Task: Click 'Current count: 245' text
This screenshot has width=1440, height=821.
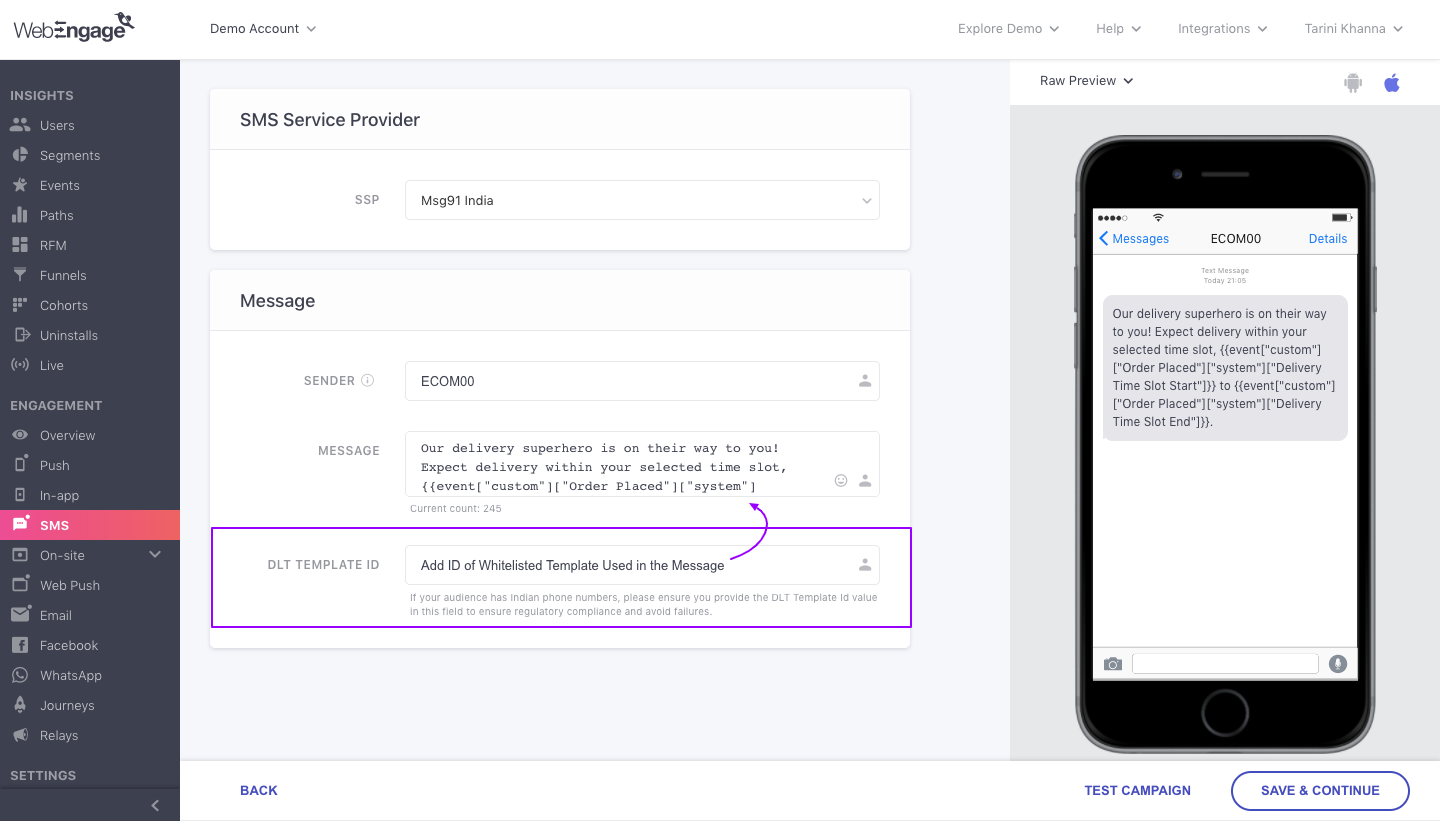Action: click(456, 509)
